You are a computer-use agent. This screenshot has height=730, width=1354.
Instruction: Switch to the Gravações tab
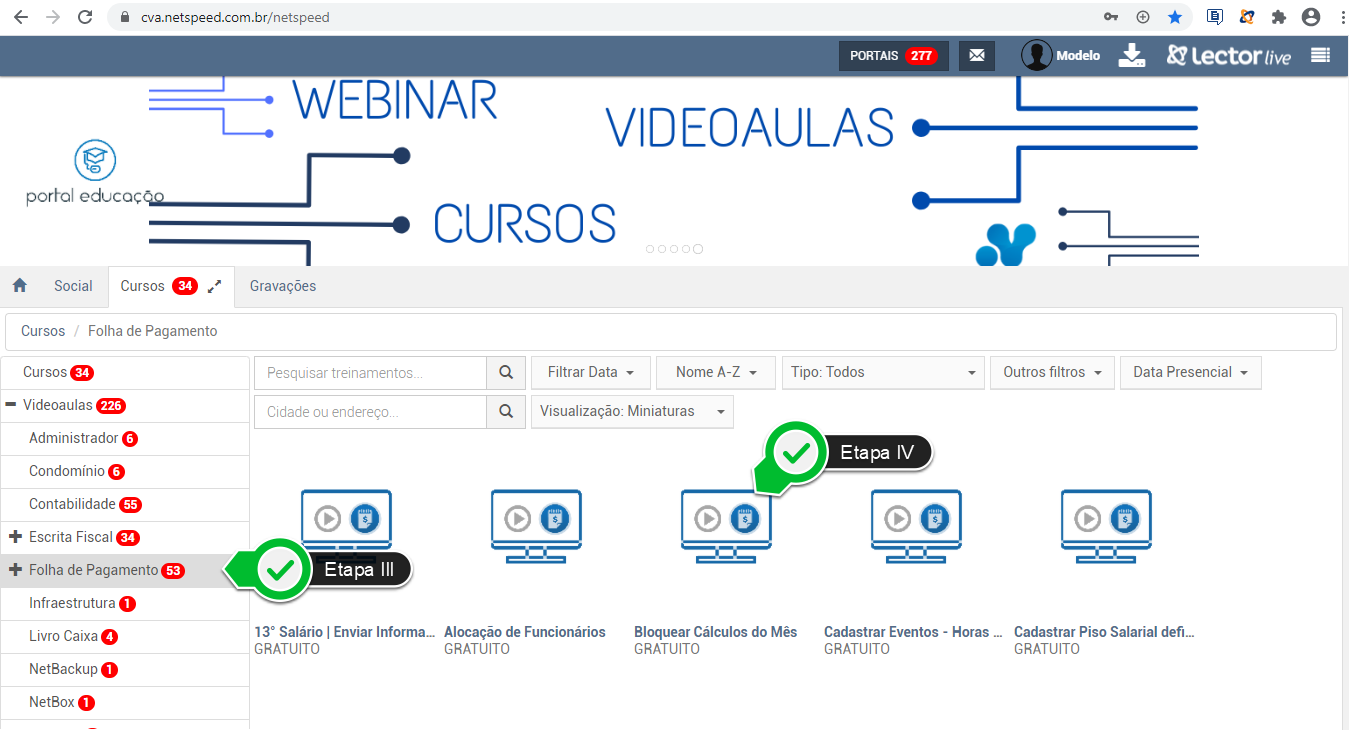point(283,286)
